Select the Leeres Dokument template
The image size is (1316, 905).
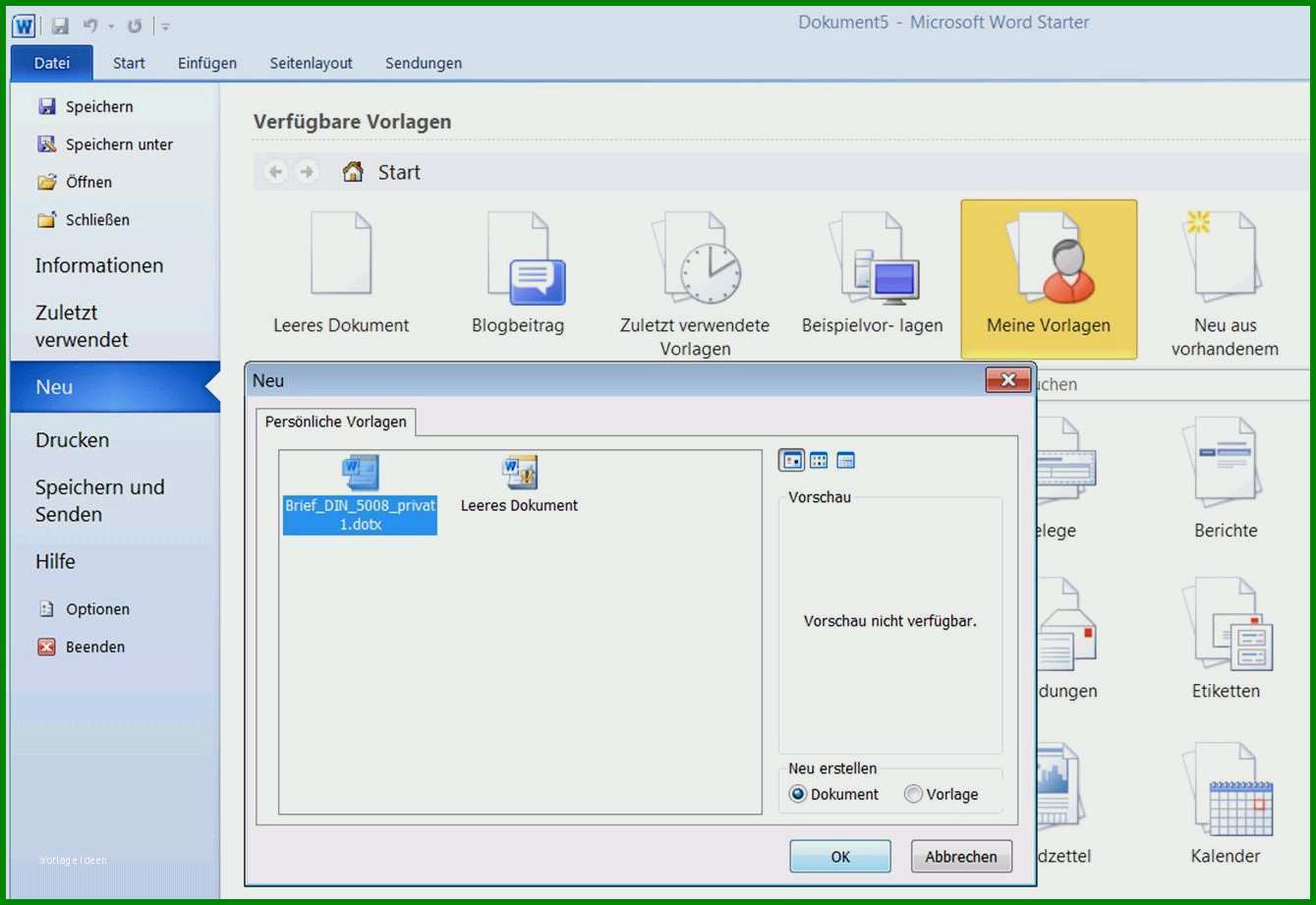[x=341, y=274]
